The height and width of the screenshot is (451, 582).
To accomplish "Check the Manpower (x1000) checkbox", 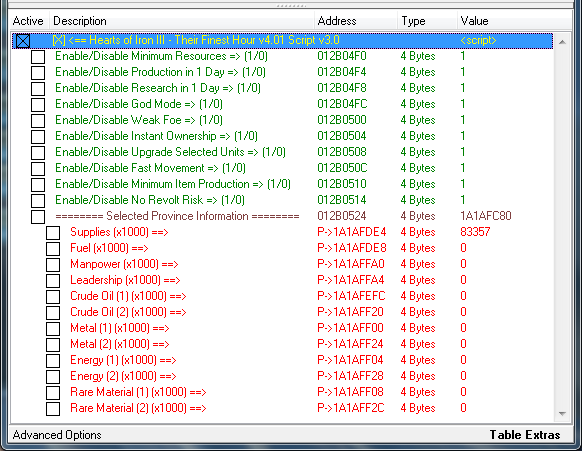I will click(53, 265).
